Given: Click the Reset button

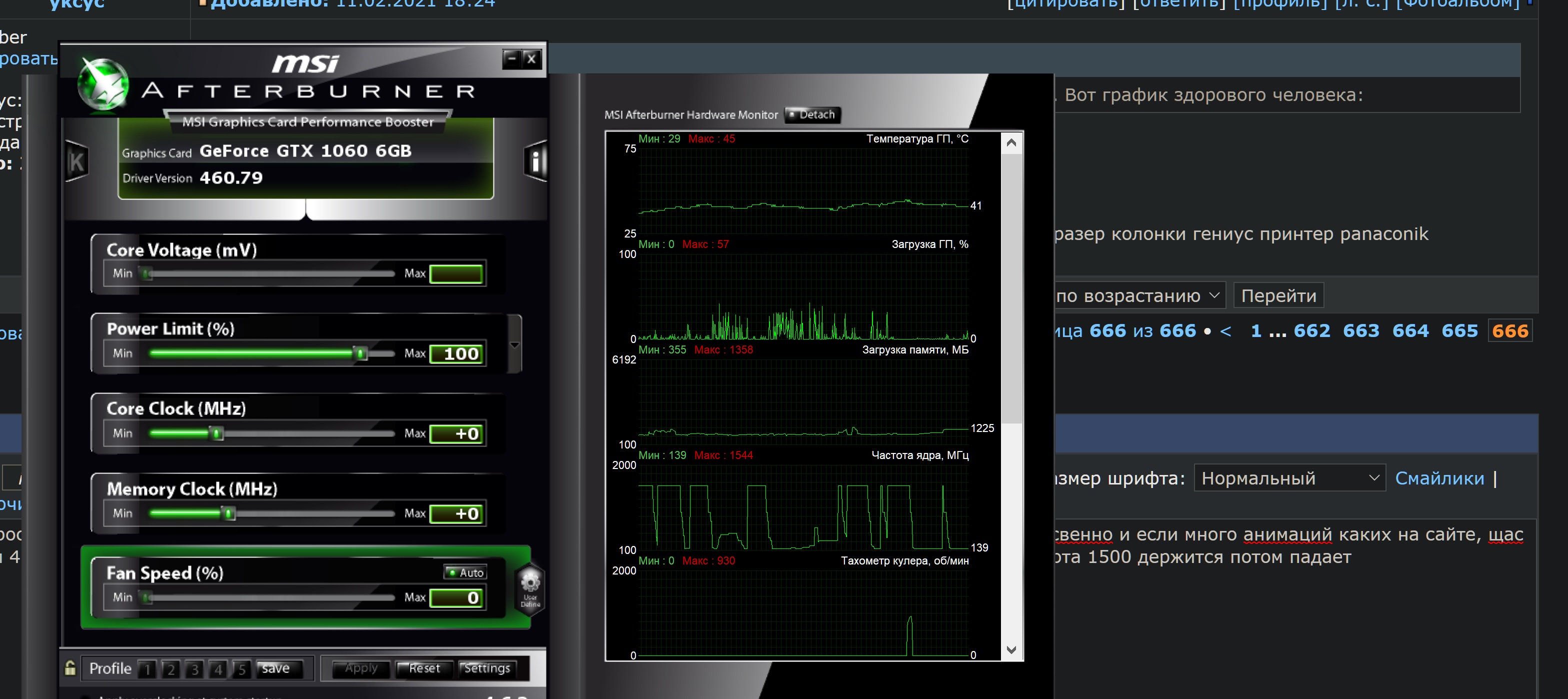Looking at the screenshot, I should [x=423, y=668].
